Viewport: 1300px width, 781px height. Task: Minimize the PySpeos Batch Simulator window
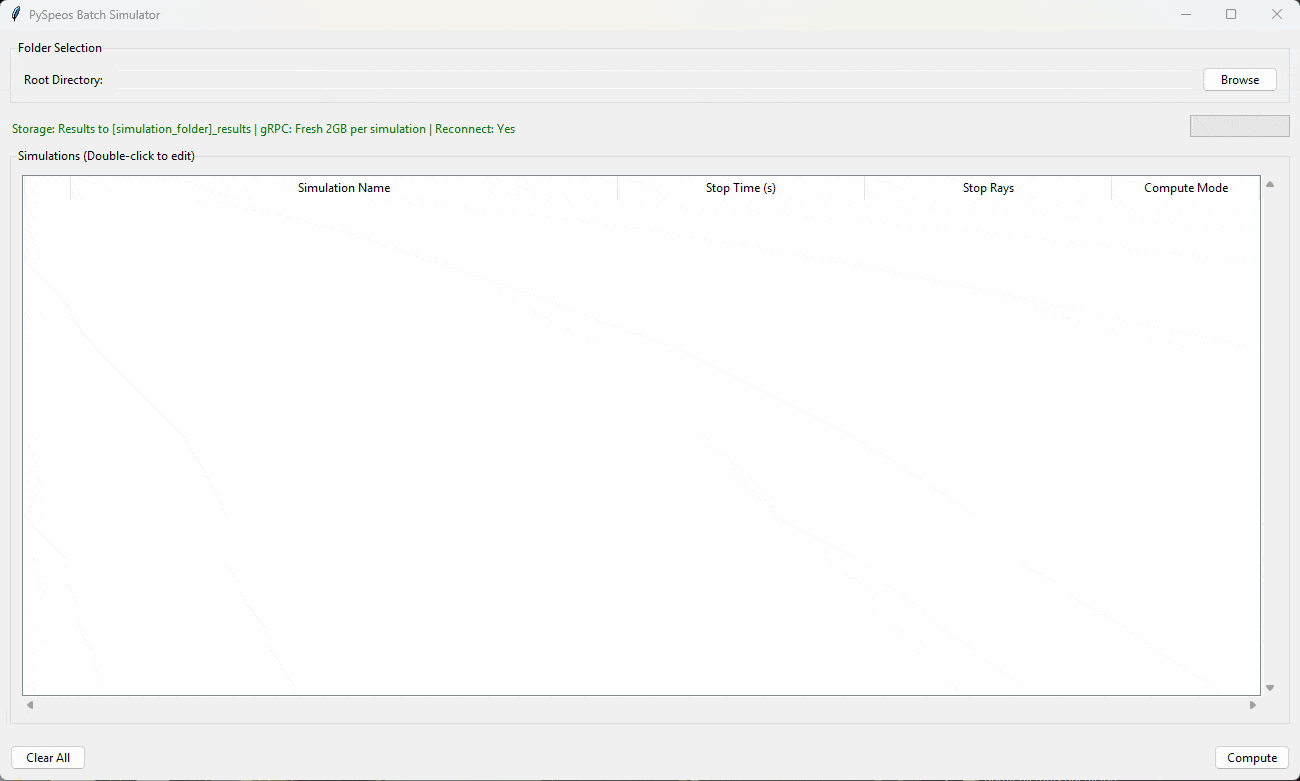pos(1185,15)
